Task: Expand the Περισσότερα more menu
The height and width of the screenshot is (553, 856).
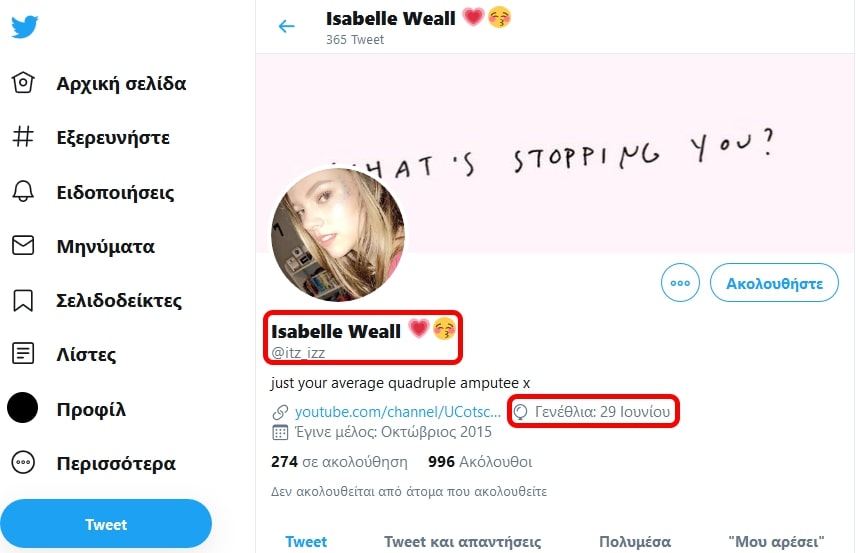Action: 23,462
